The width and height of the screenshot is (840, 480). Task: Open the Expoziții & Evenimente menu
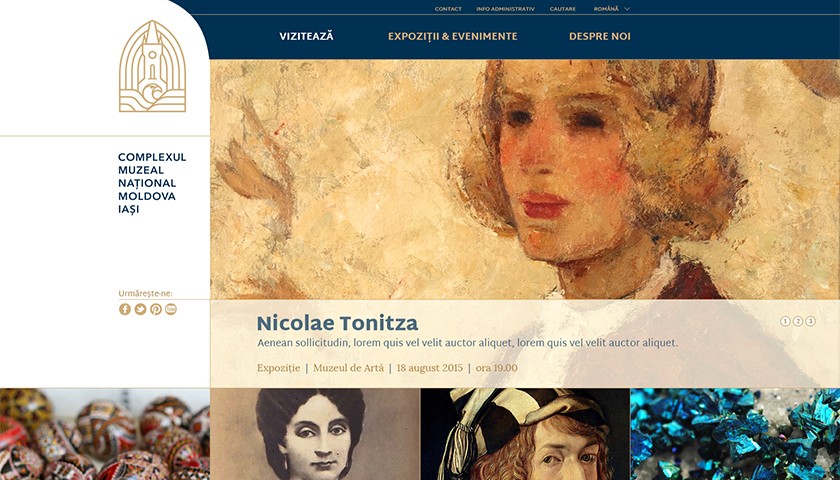(x=453, y=36)
